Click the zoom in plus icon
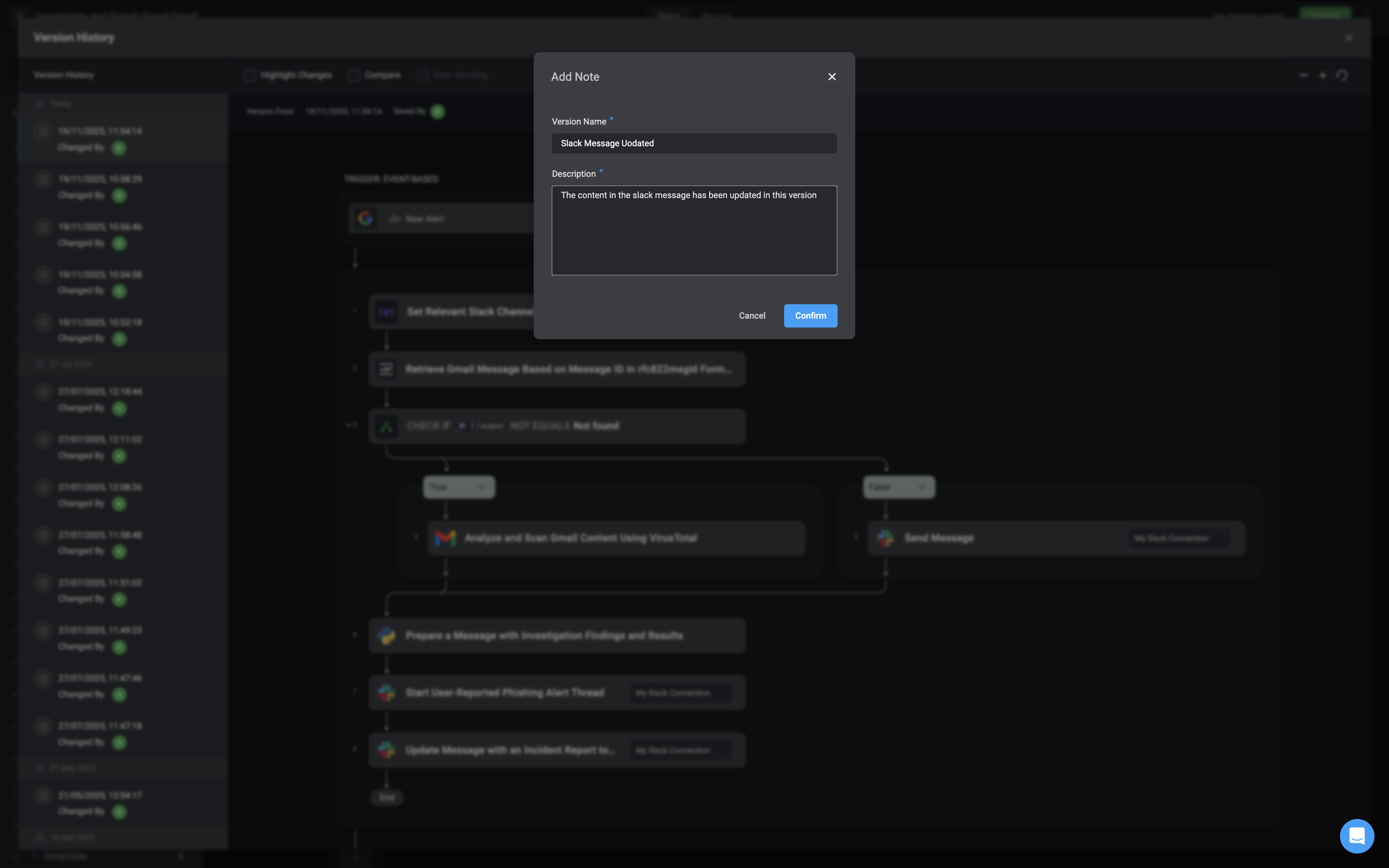 [1322, 75]
